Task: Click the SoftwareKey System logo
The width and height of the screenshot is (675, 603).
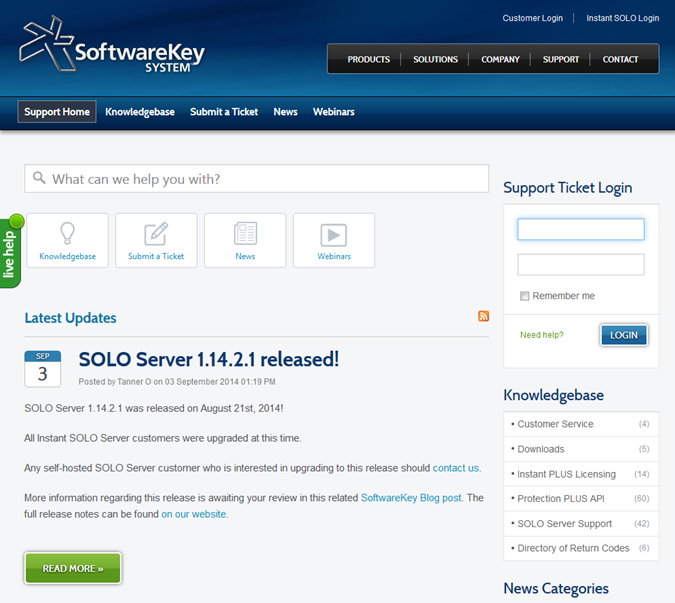Action: point(112,44)
